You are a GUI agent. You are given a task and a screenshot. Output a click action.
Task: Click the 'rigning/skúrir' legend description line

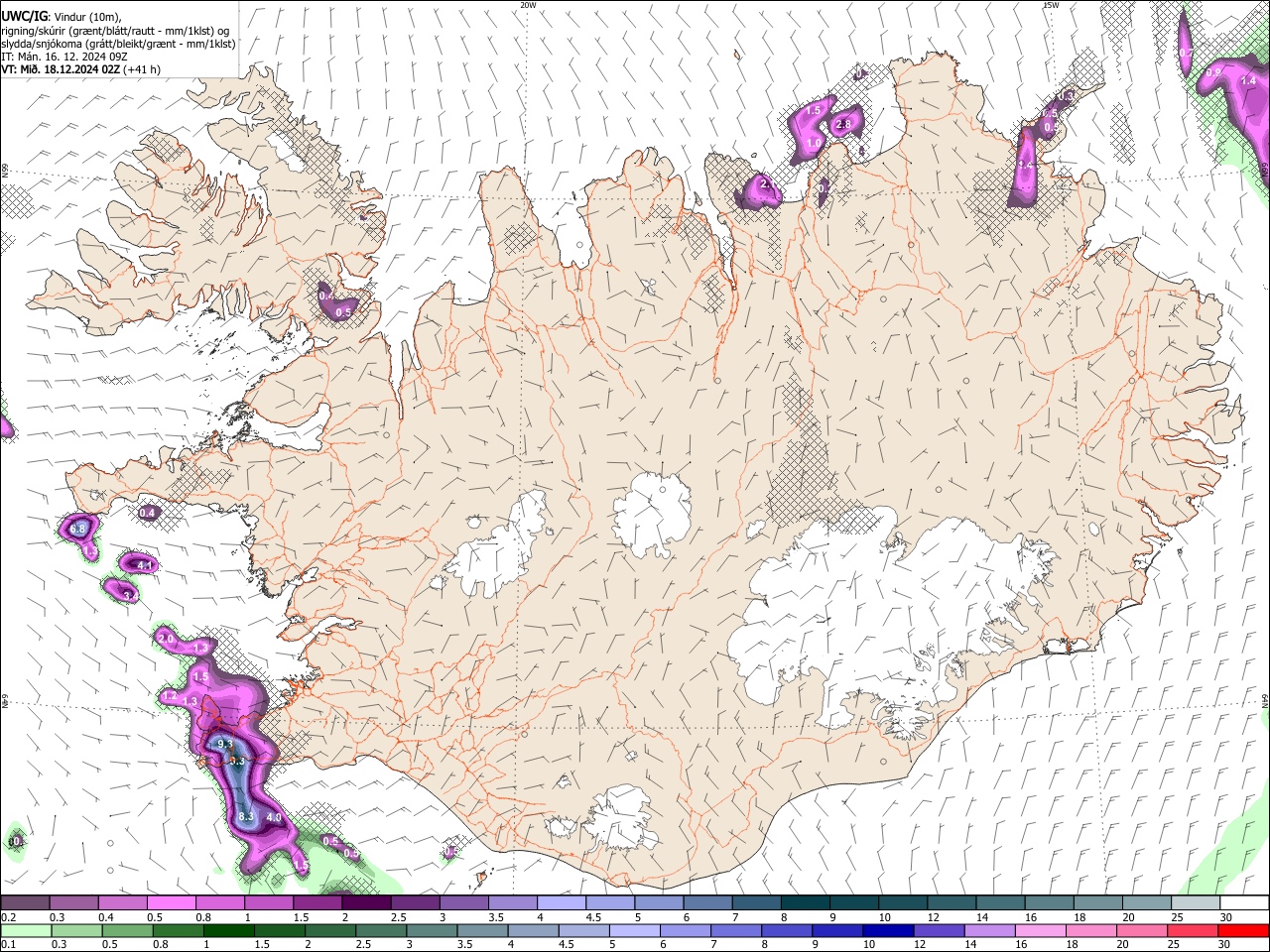115,31
